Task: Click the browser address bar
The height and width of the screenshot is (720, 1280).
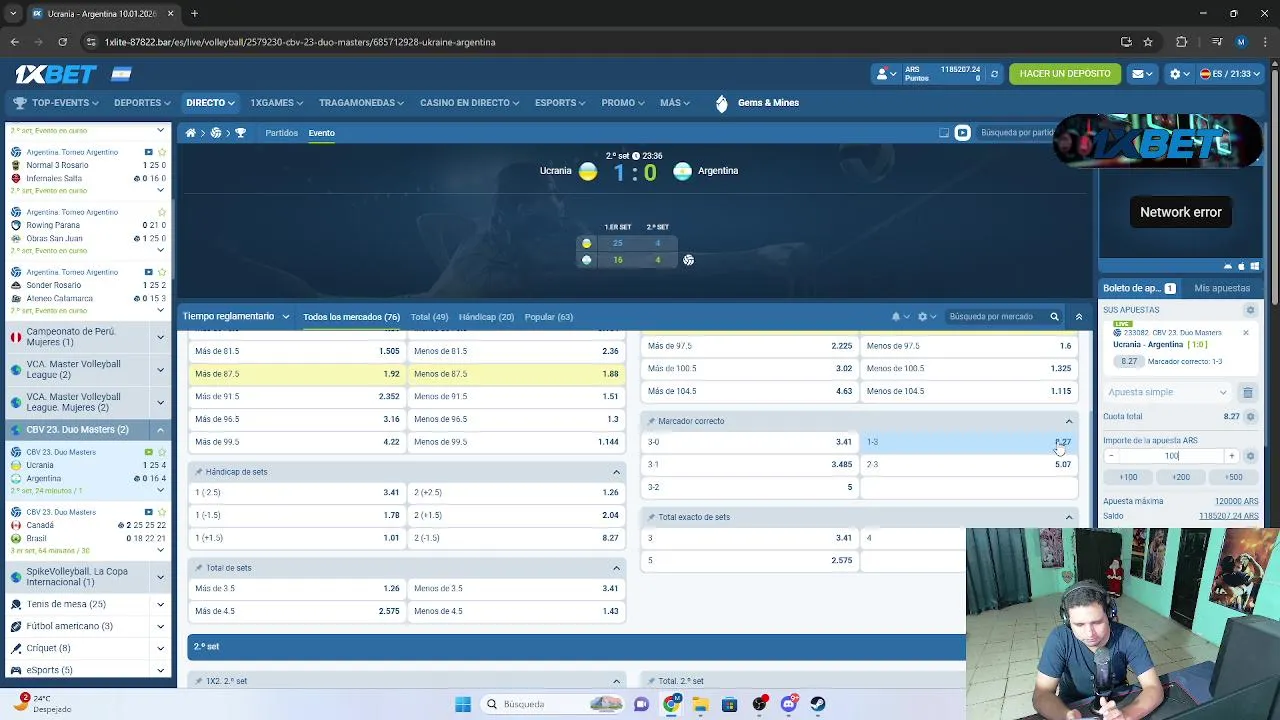Action: pos(600,42)
